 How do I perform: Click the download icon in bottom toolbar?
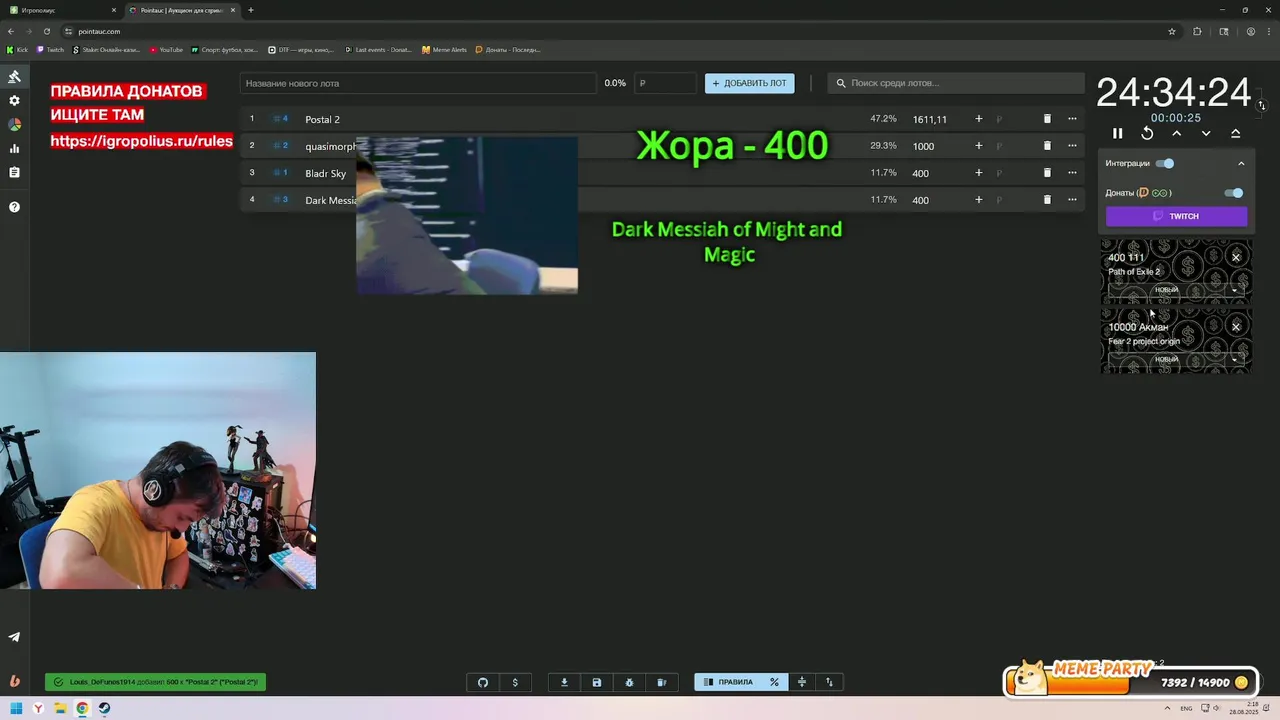[564, 682]
